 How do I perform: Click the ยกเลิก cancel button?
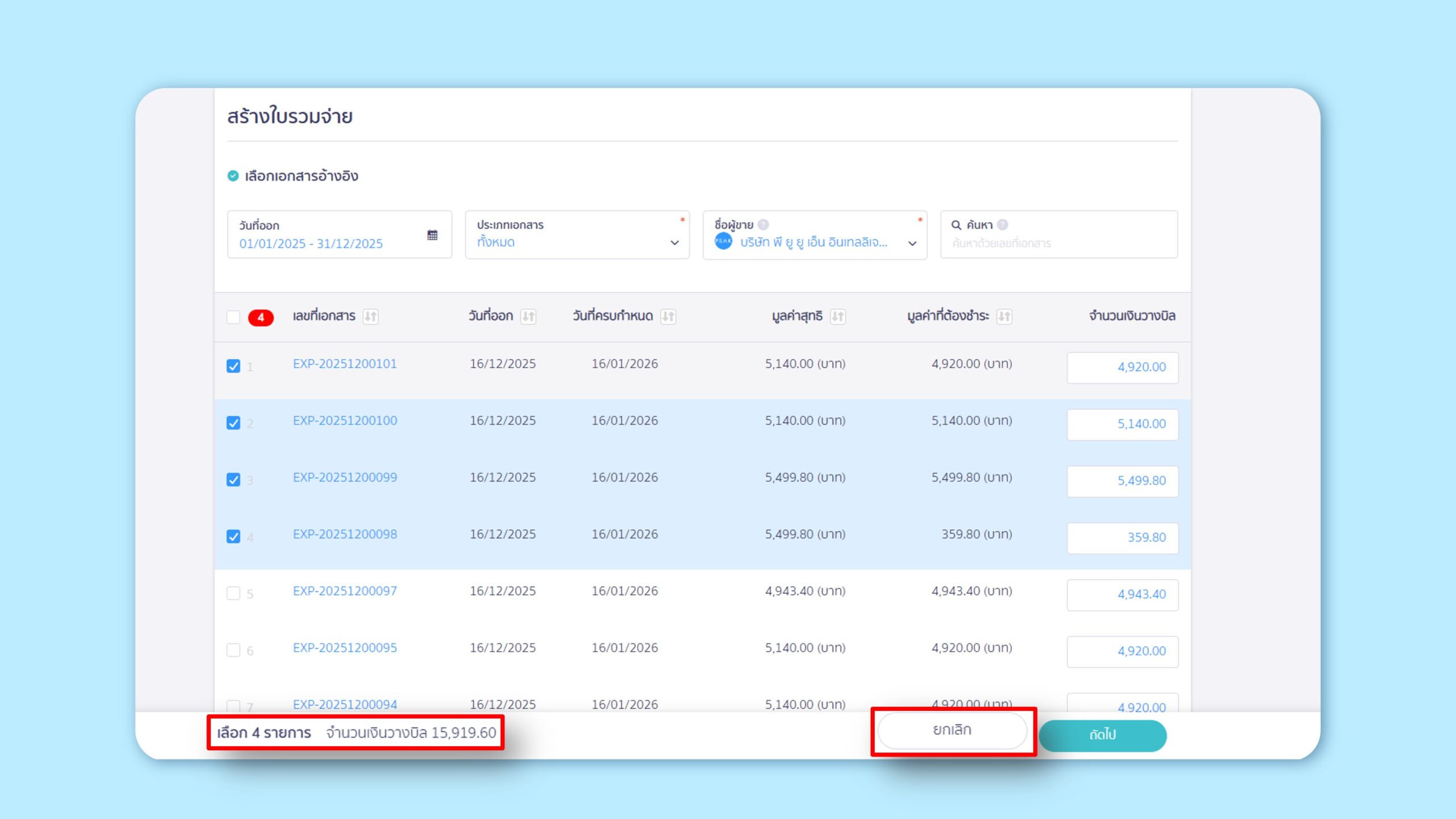pos(952,730)
